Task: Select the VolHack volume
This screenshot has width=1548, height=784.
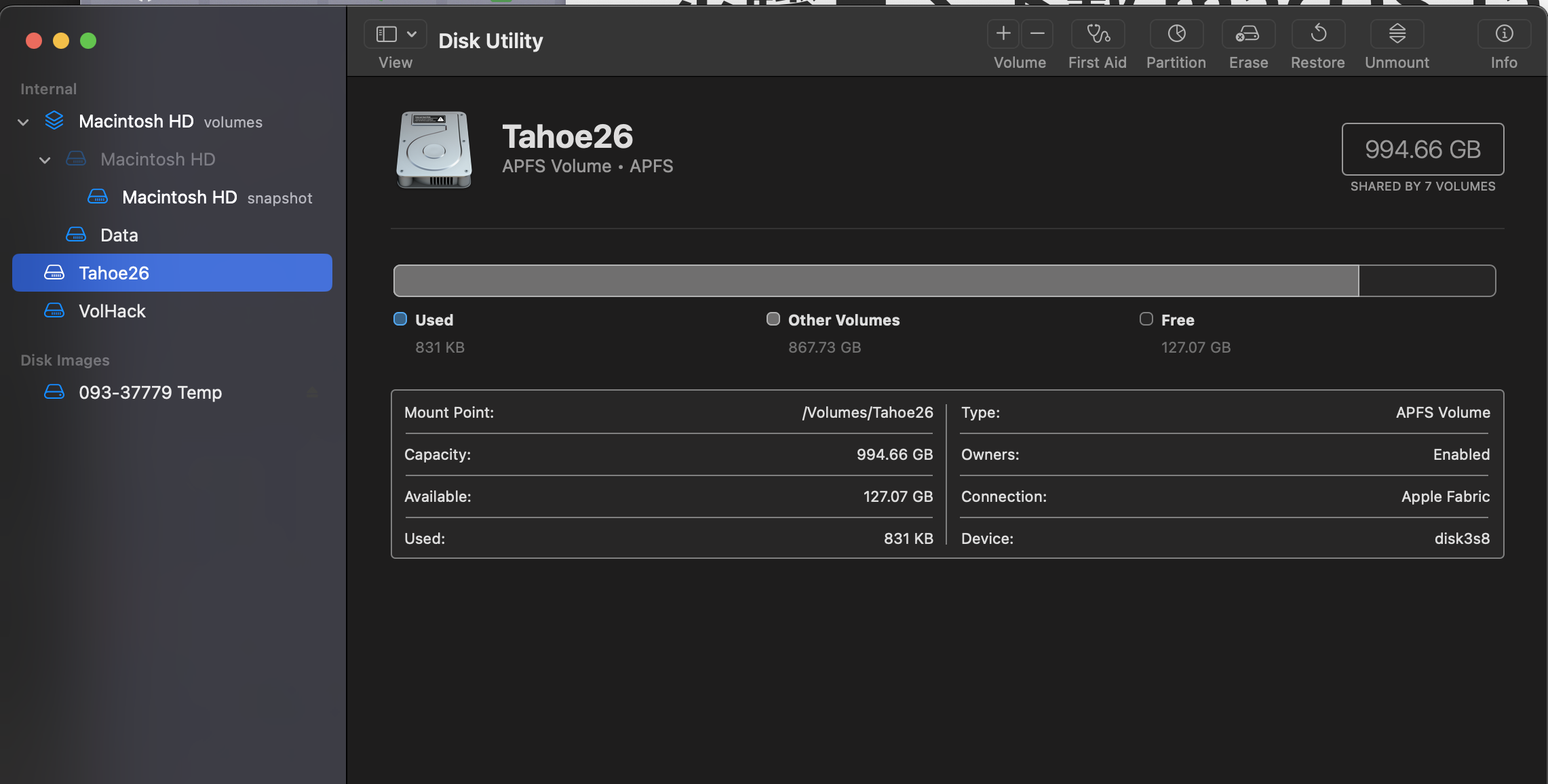Action: 113,311
